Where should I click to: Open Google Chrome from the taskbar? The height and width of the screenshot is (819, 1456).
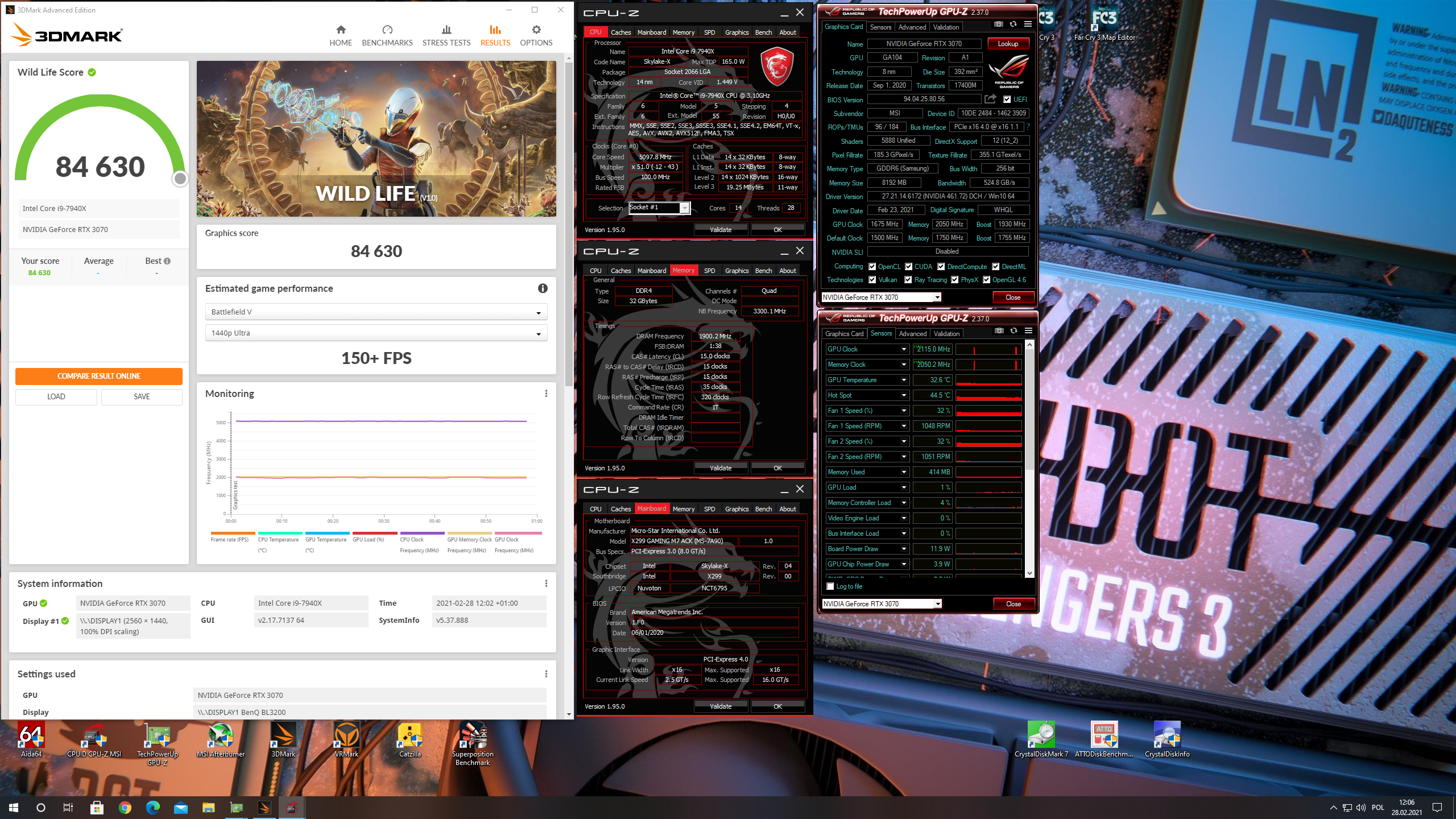125,808
